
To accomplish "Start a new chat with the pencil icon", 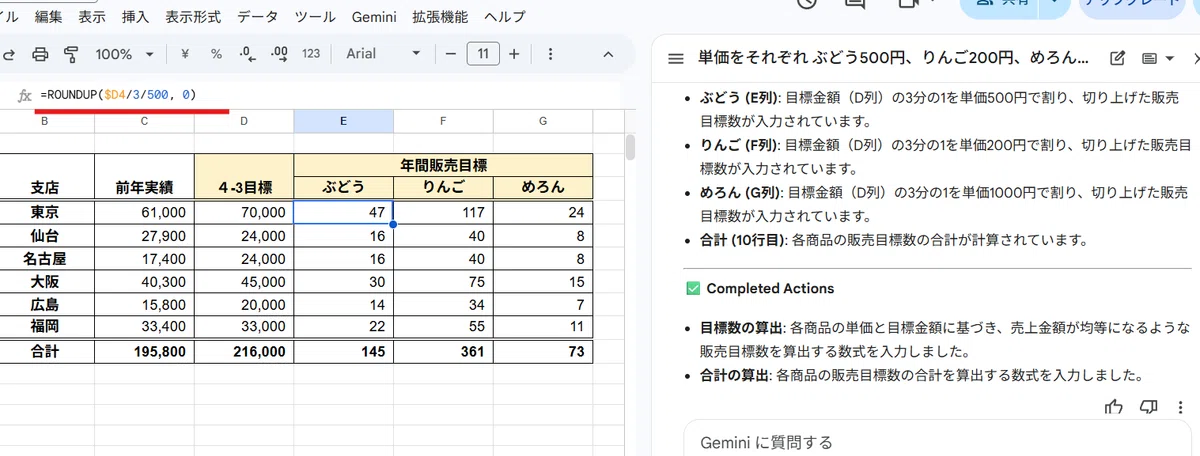I will [x=1118, y=59].
